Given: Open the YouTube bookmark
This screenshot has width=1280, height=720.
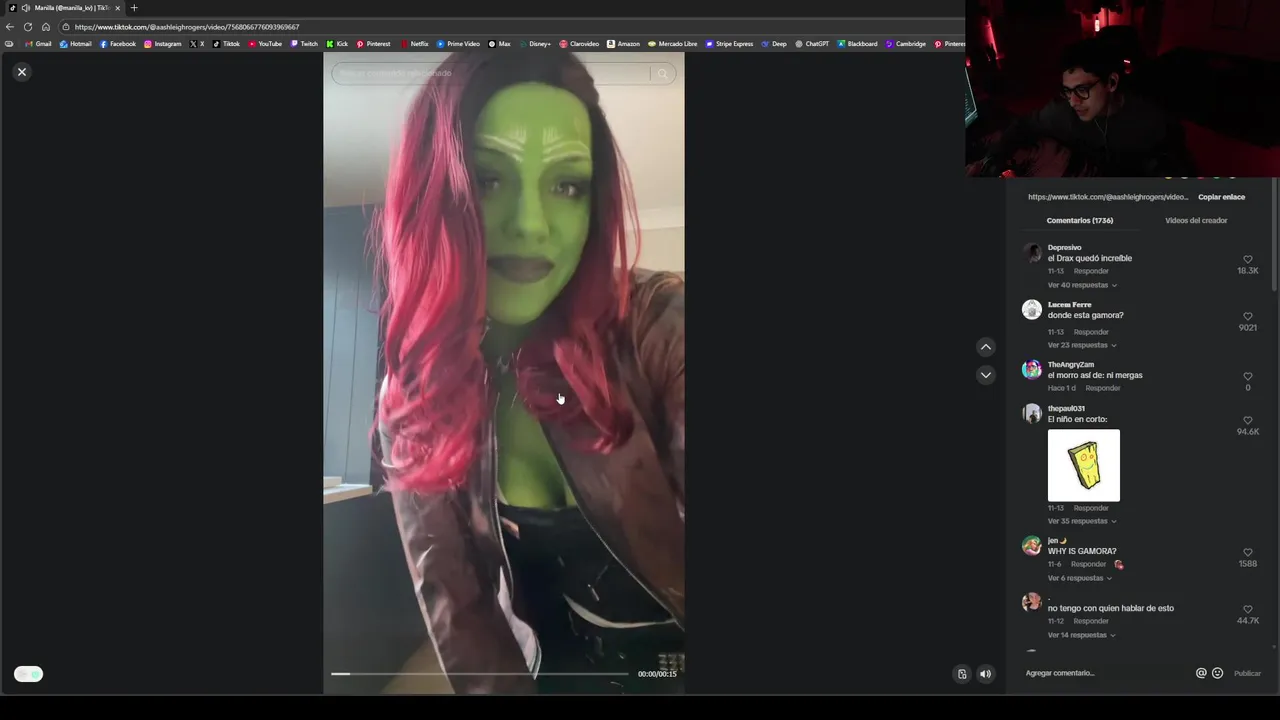Looking at the screenshot, I should tap(265, 44).
